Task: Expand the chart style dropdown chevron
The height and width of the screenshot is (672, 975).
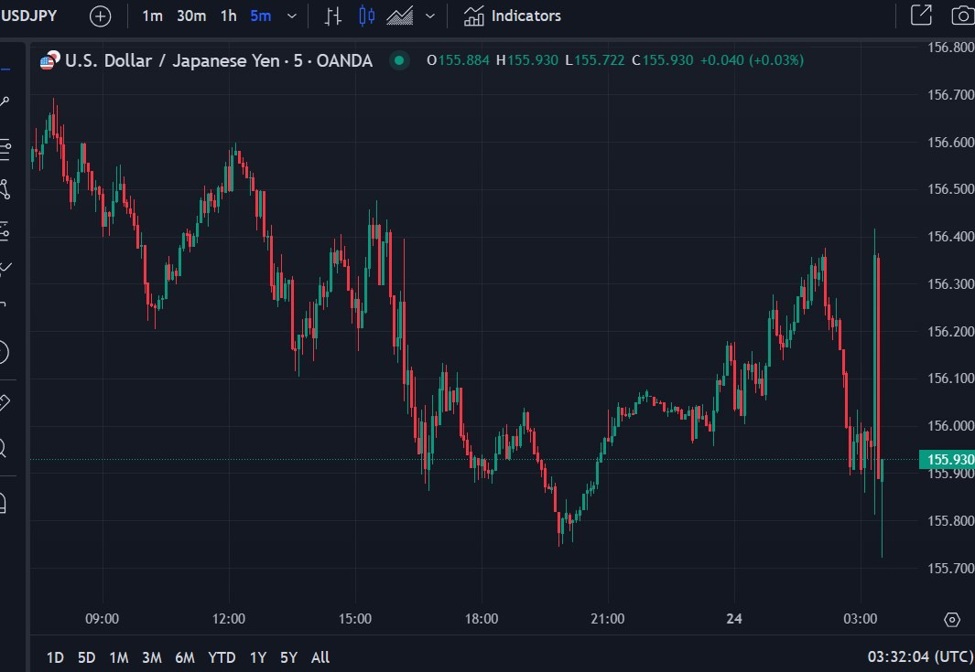Action: pyautogui.click(x=430, y=16)
